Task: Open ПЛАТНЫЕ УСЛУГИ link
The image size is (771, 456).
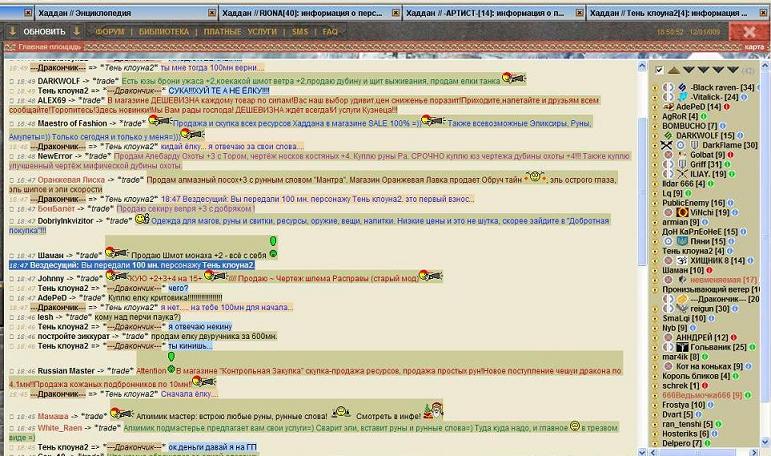Action: click(240, 31)
